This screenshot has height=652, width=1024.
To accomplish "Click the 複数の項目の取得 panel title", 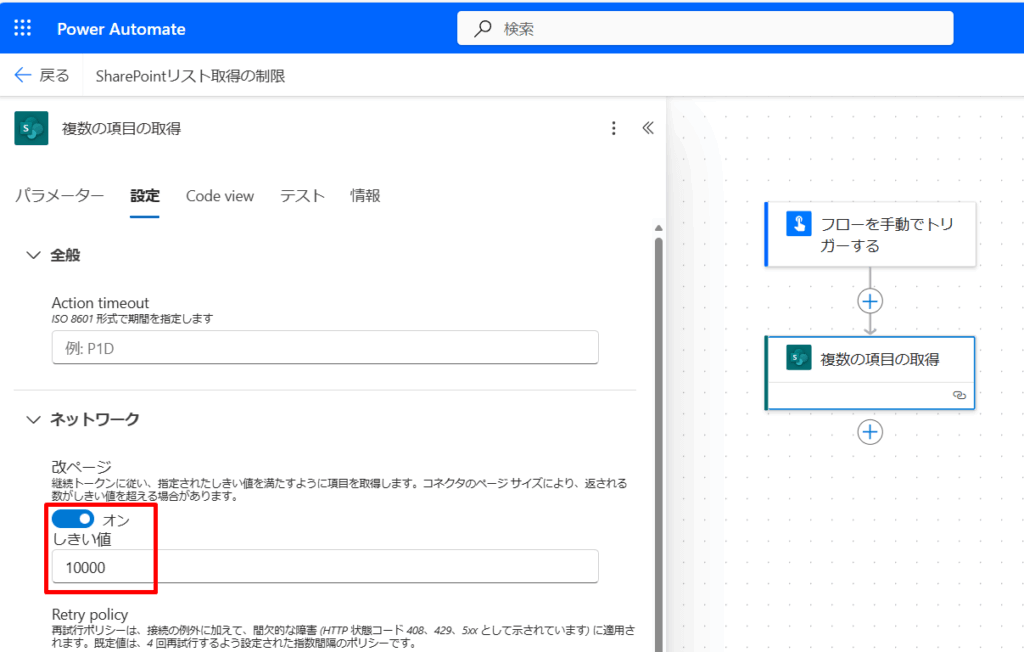I will (x=121, y=129).
